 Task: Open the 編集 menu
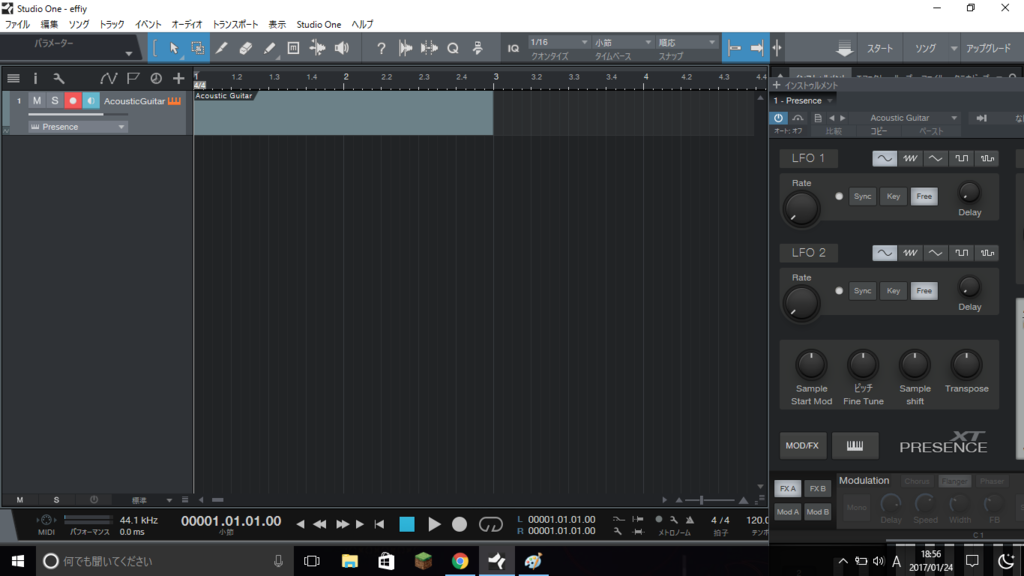coord(49,24)
